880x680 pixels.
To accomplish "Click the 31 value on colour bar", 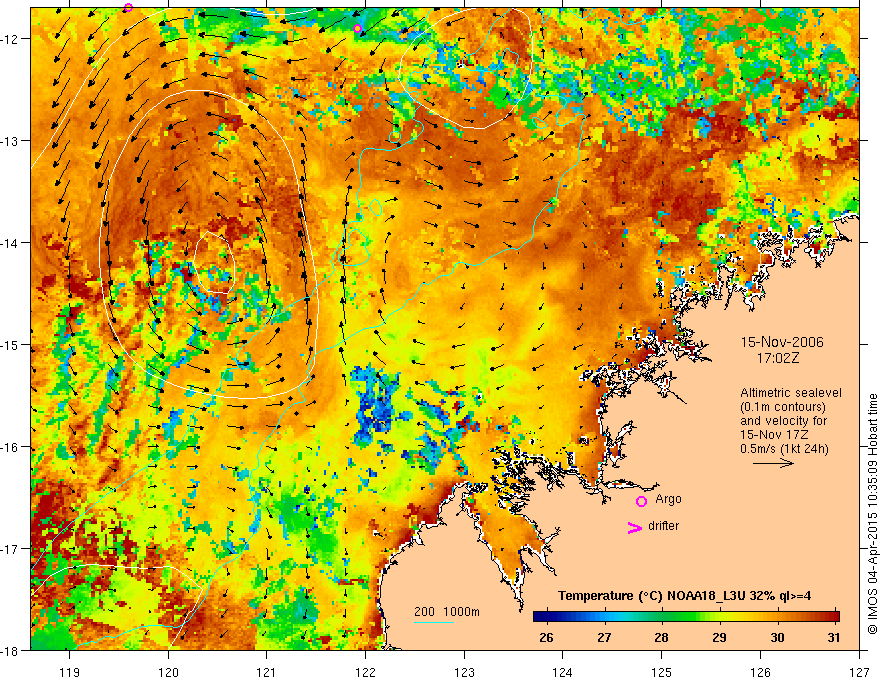I will [834, 637].
